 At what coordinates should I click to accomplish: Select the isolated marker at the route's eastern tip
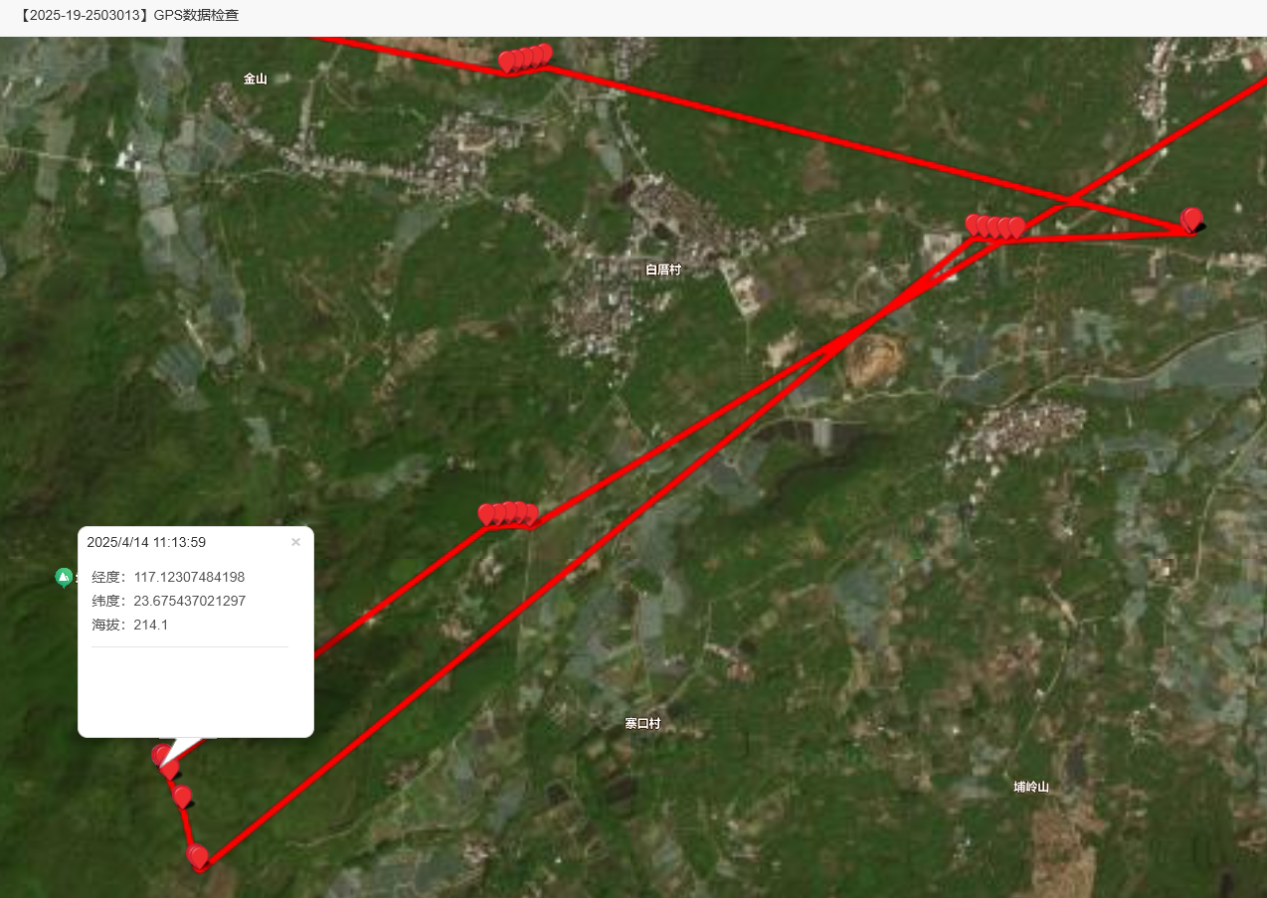(x=1191, y=219)
